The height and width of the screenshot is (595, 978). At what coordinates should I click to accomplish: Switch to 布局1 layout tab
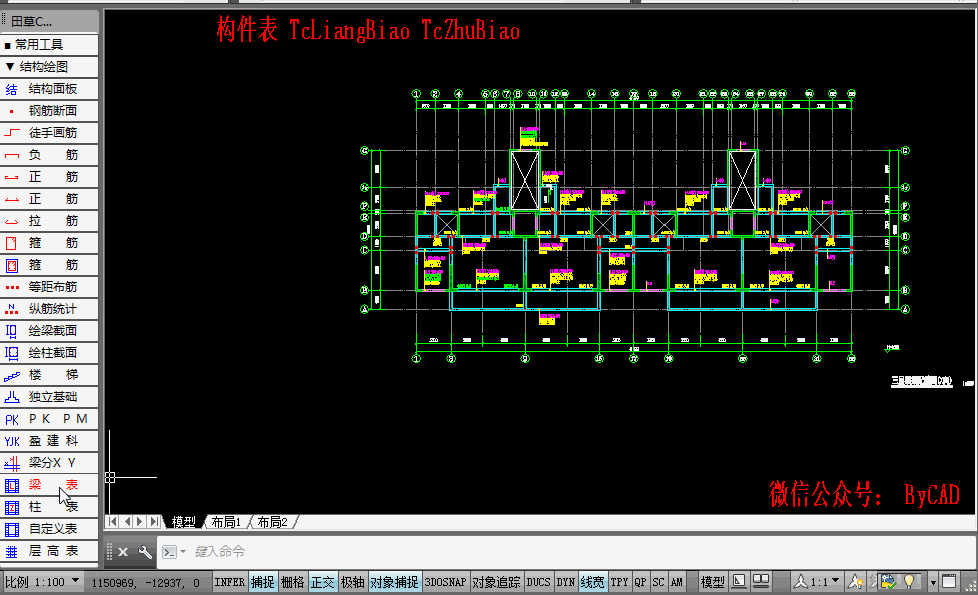tap(226, 522)
